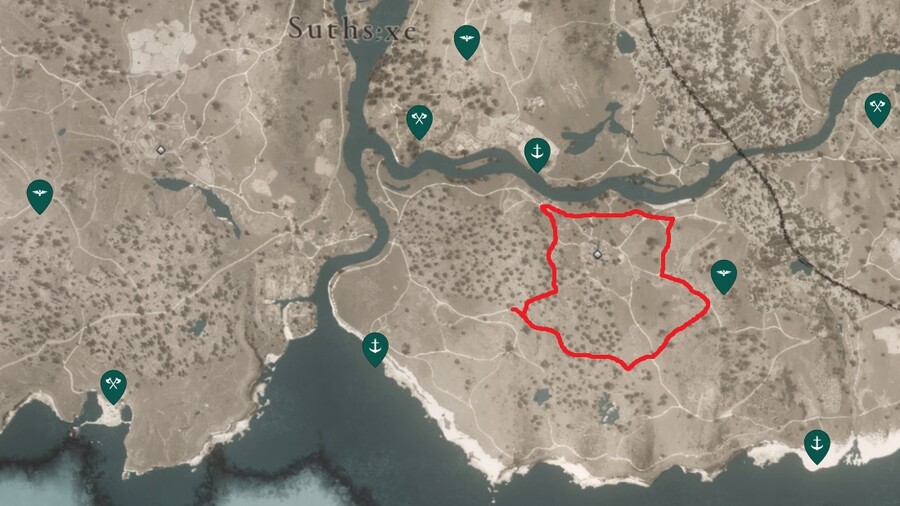Click the eagle marker east of red outline

coord(724,277)
